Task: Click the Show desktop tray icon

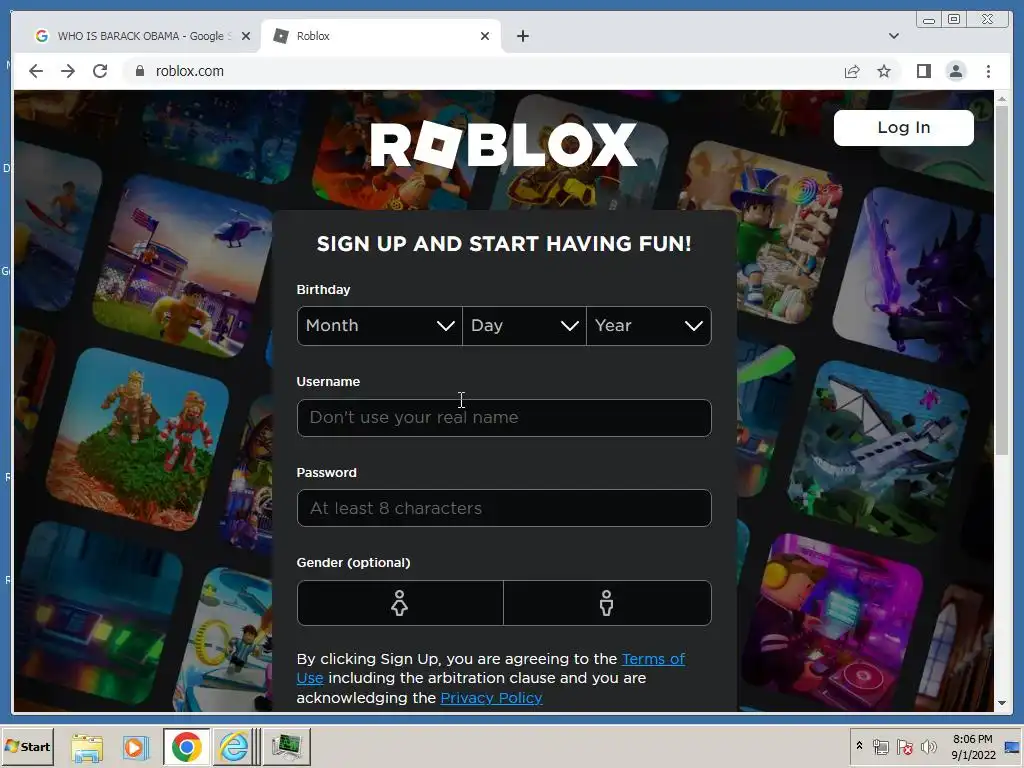Action: [x=1013, y=746]
